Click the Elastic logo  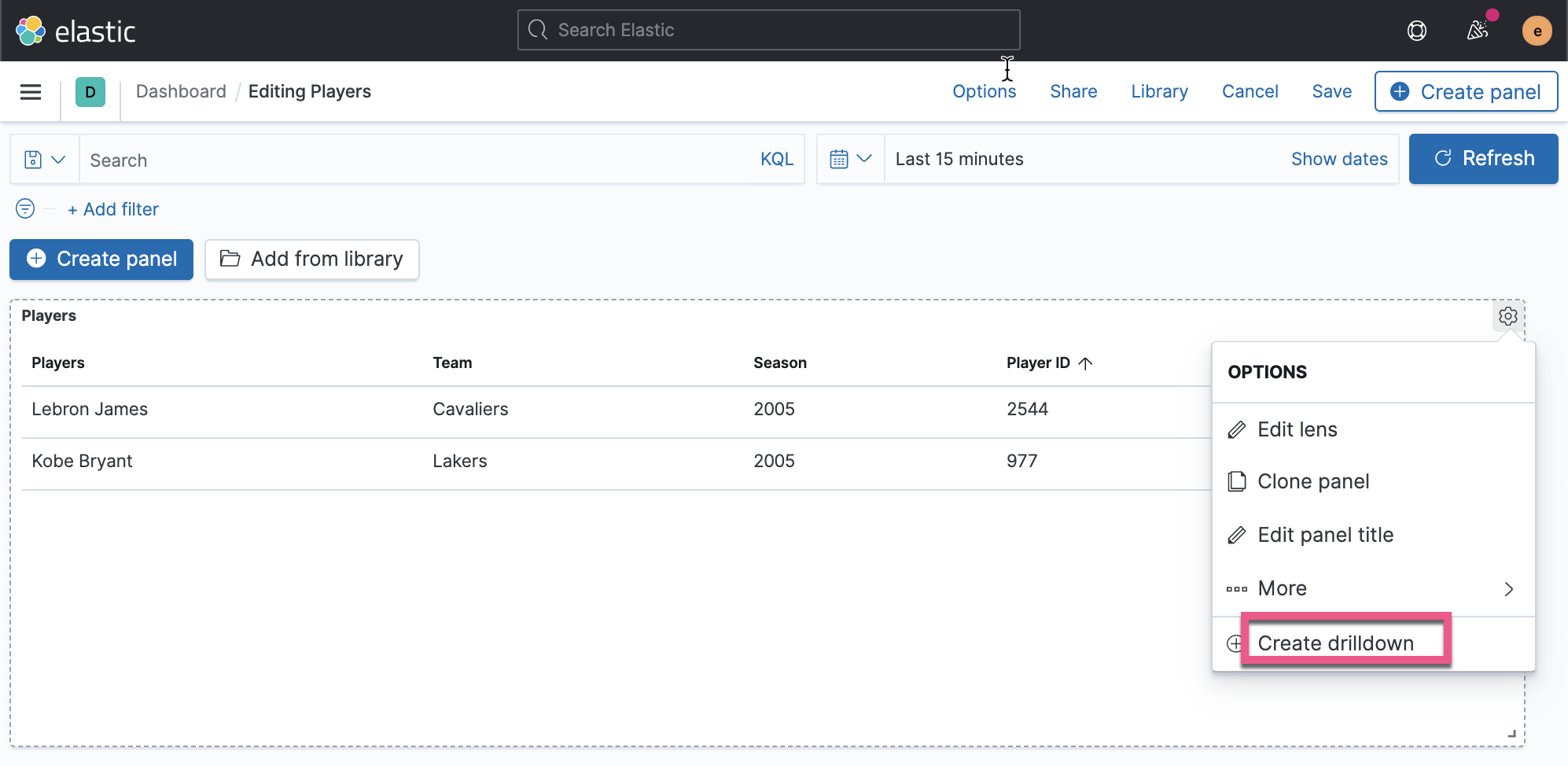click(x=75, y=31)
